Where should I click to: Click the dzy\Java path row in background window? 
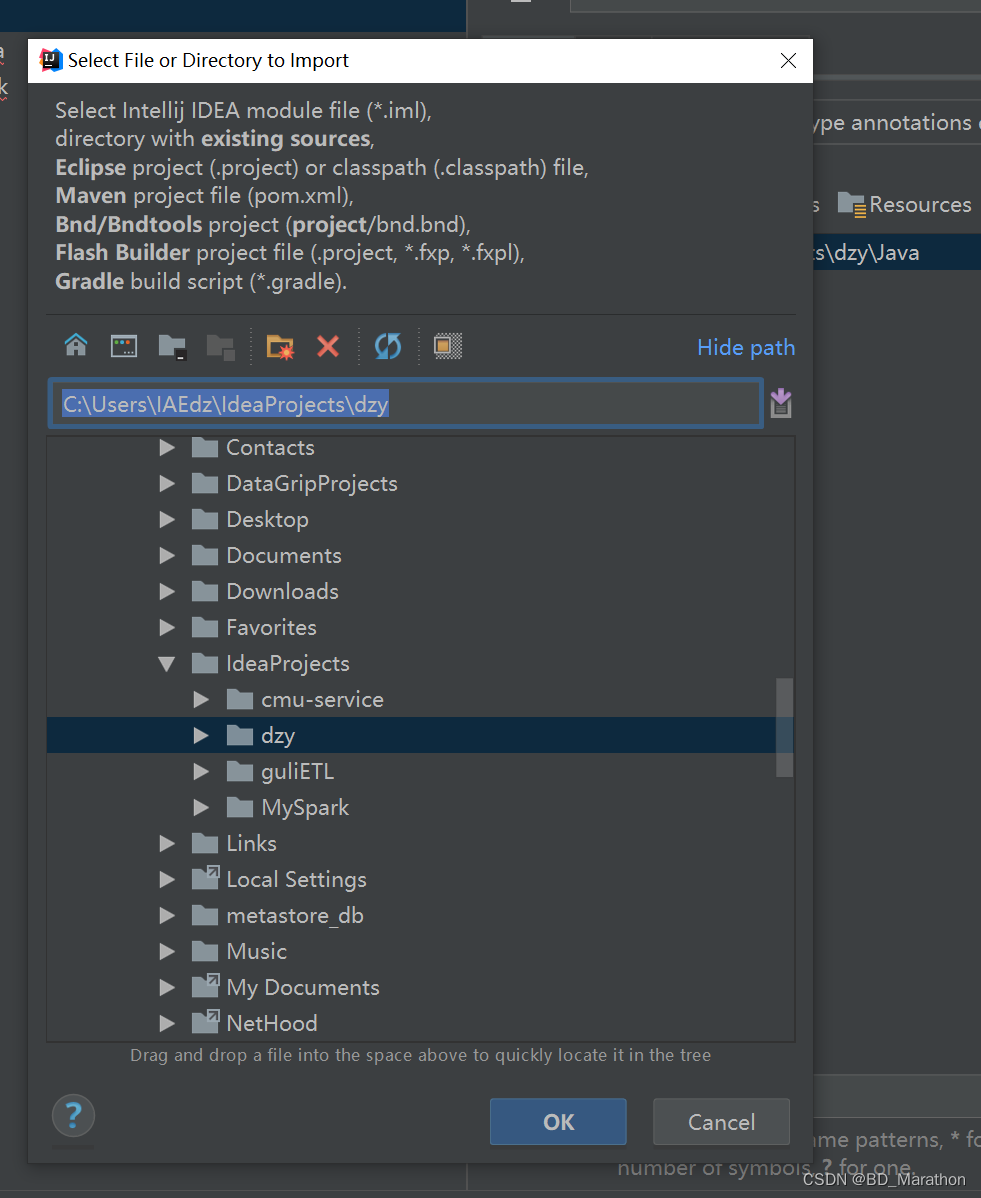point(897,253)
